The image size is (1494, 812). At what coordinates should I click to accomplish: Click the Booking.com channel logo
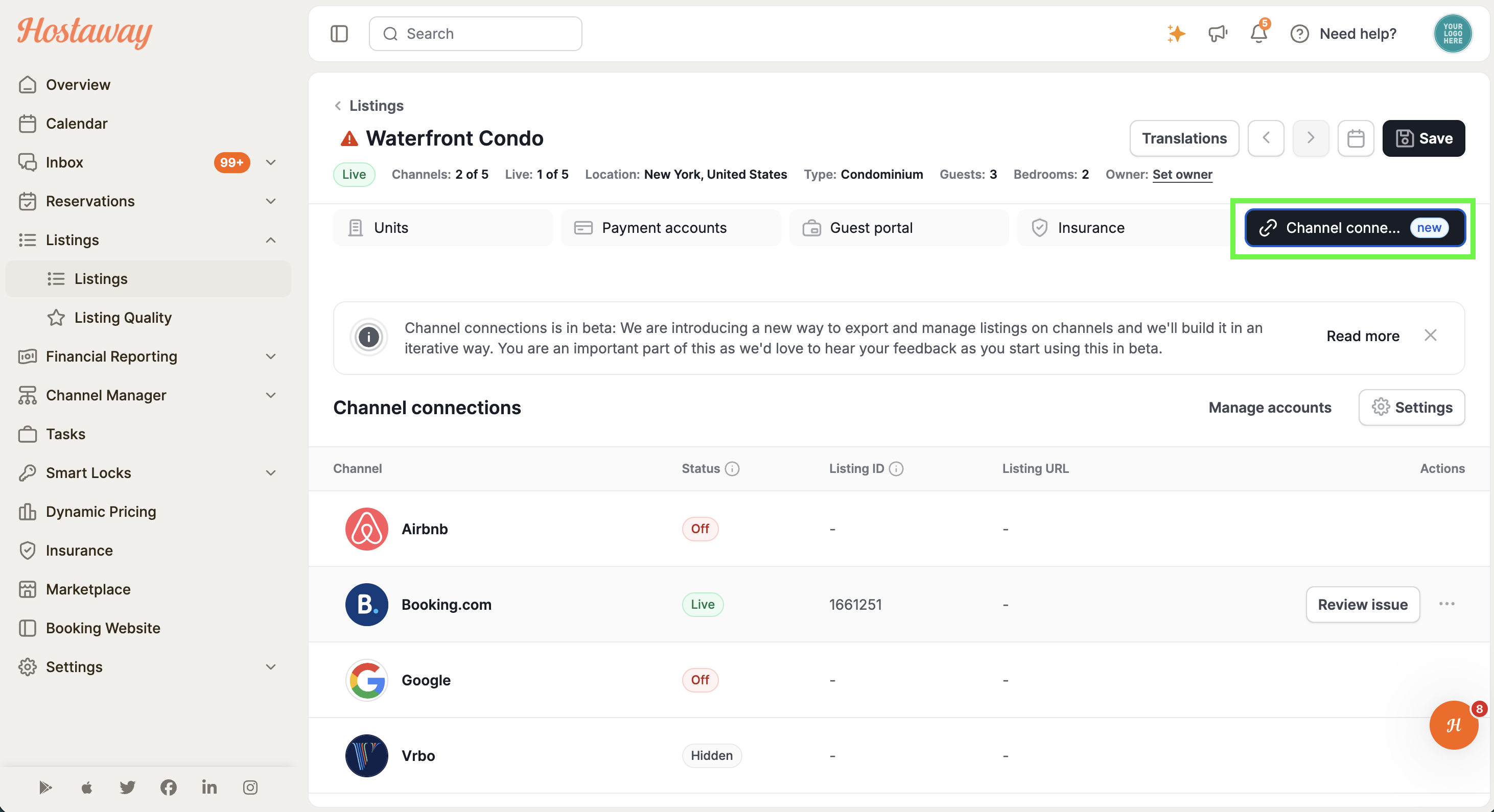coord(366,605)
